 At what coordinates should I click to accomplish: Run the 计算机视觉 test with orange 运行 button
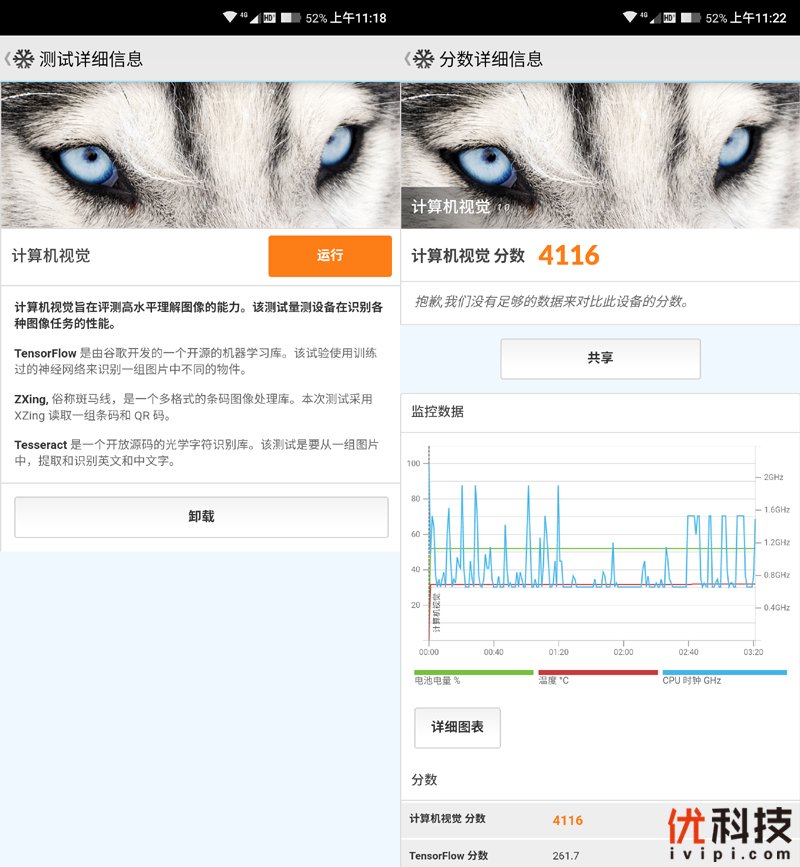click(x=330, y=256)
